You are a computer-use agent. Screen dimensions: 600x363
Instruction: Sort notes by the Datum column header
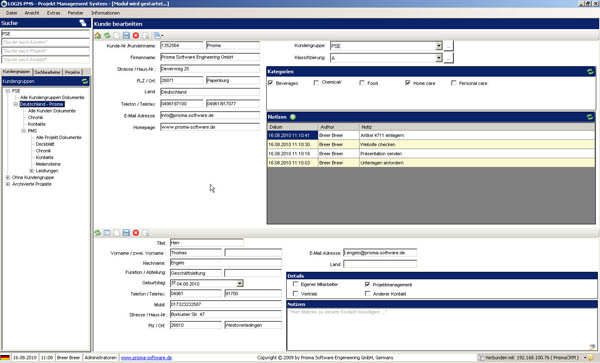coord(292,127)
